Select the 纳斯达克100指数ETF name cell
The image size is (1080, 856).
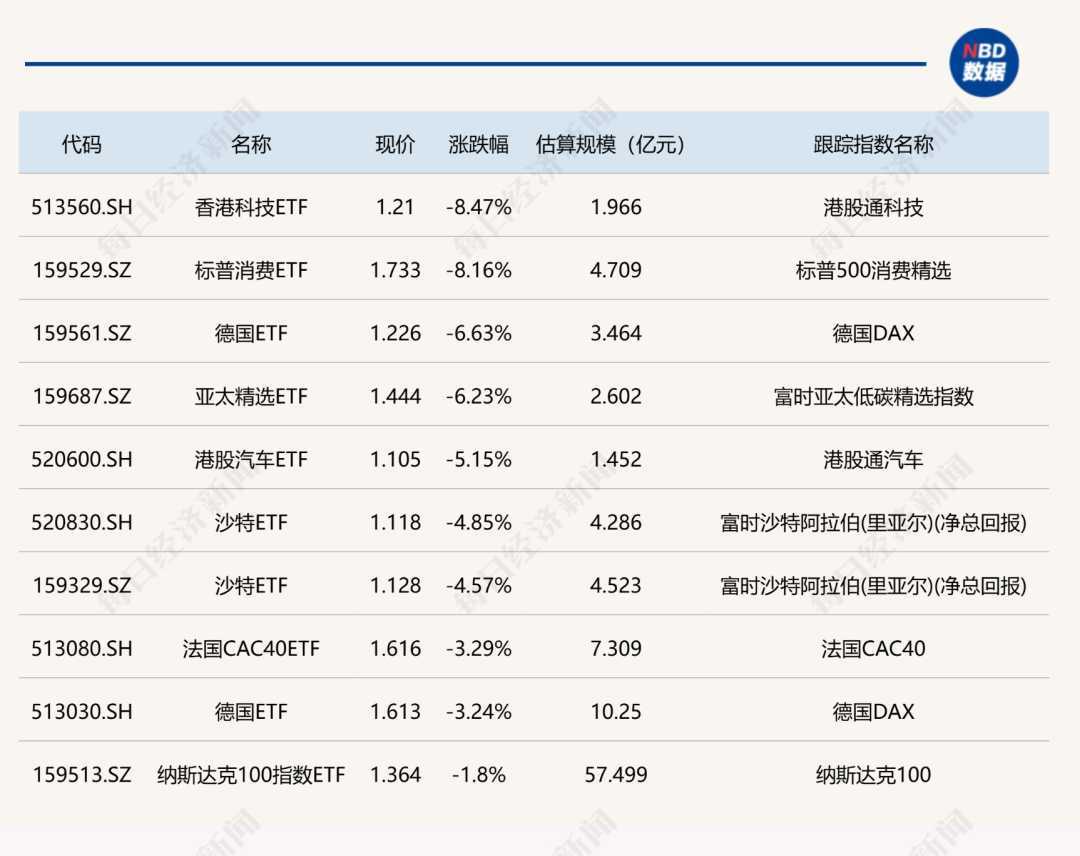(251, 775)
